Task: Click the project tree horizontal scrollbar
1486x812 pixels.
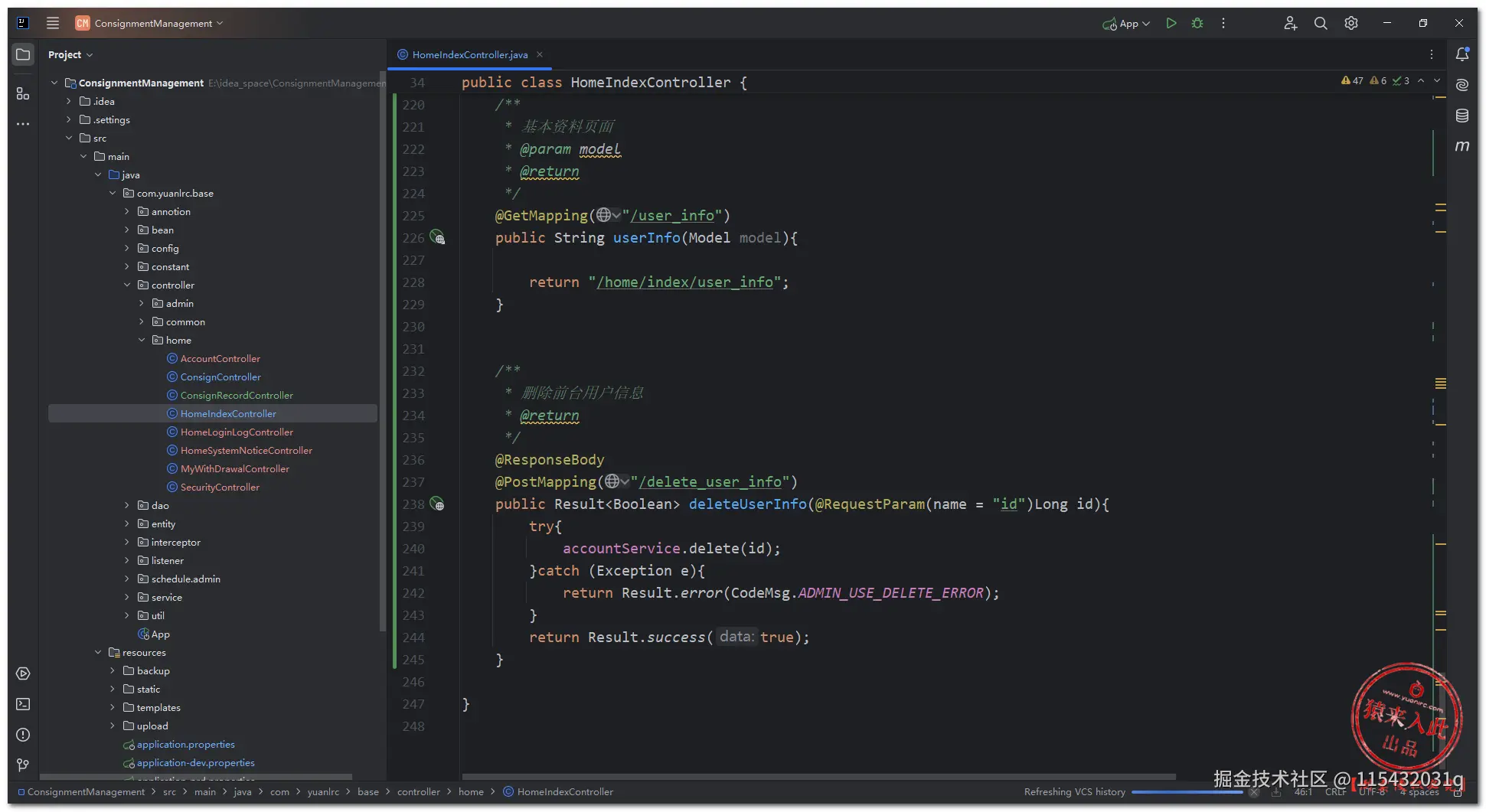Action: [196, 776]
